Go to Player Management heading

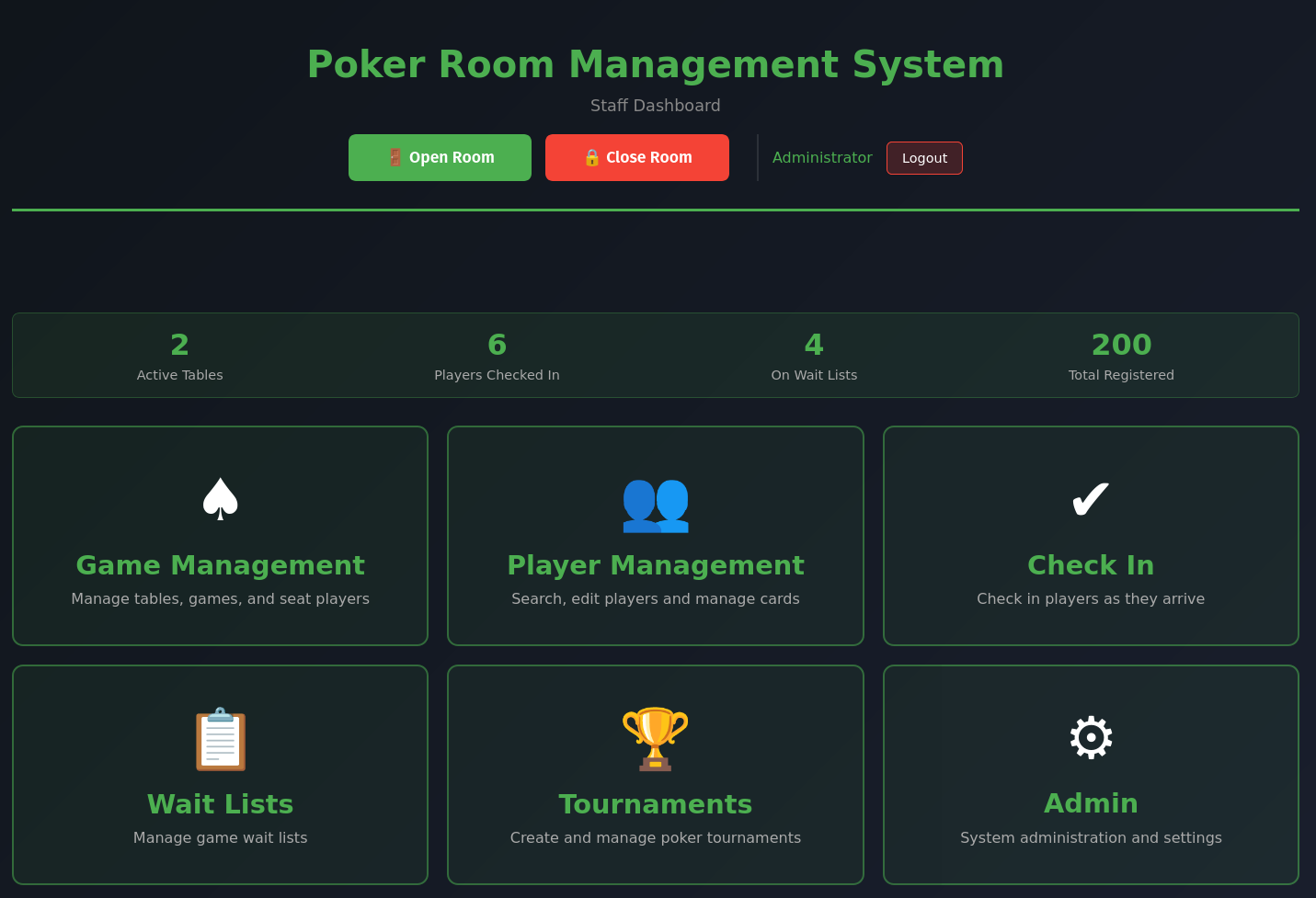[656, 565]
